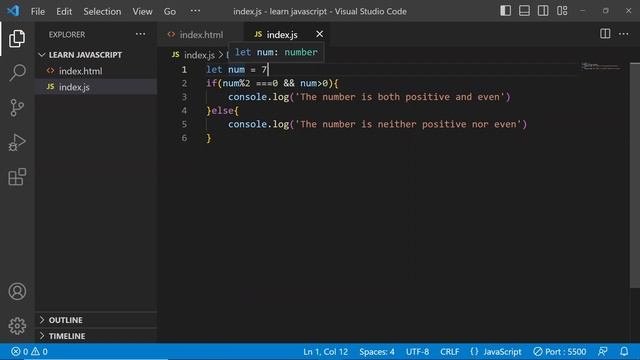Open the File menu
The height and width of the screenshot is (360, 640).
[38, 11]
